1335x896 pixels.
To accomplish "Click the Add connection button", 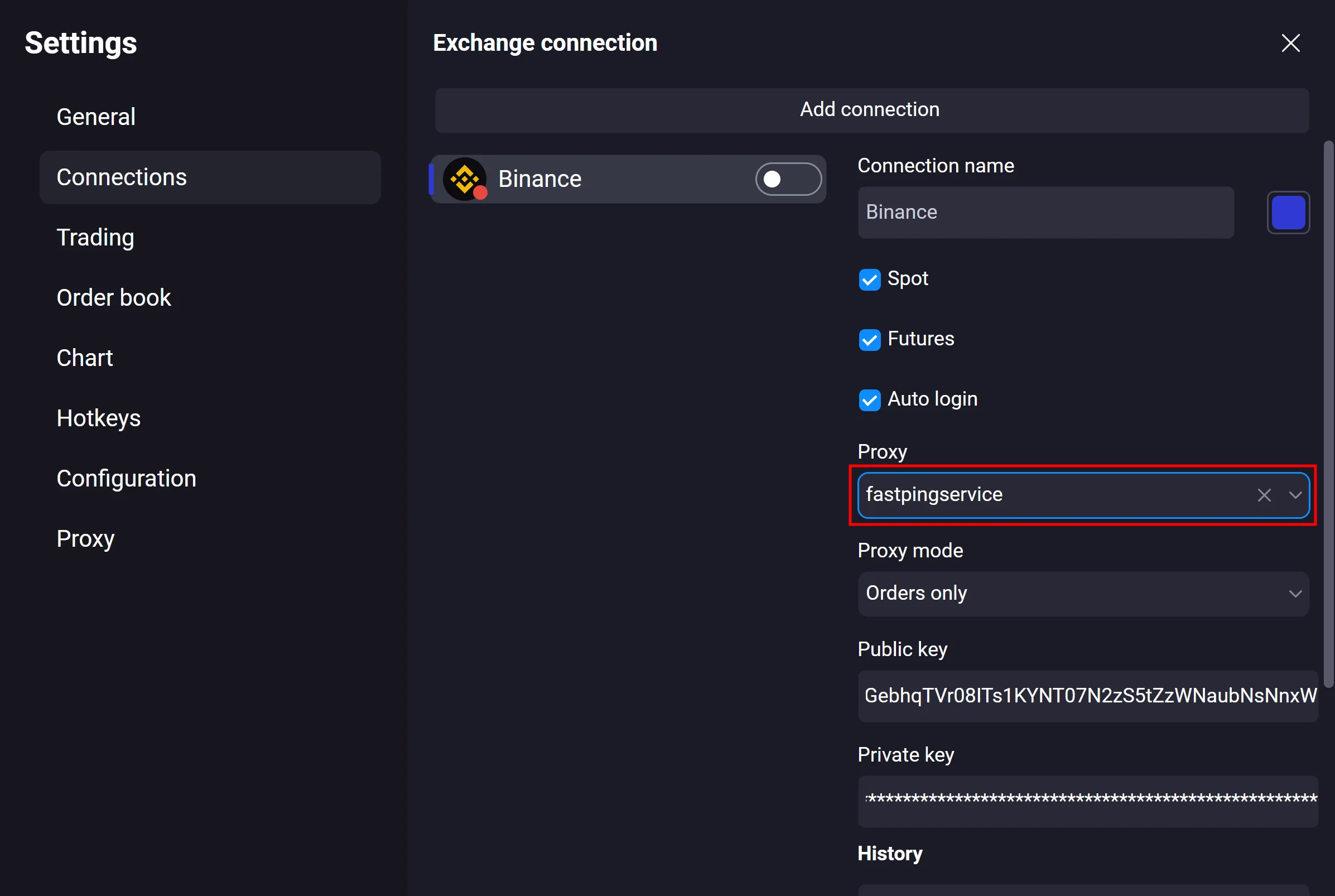I will 871,110.
